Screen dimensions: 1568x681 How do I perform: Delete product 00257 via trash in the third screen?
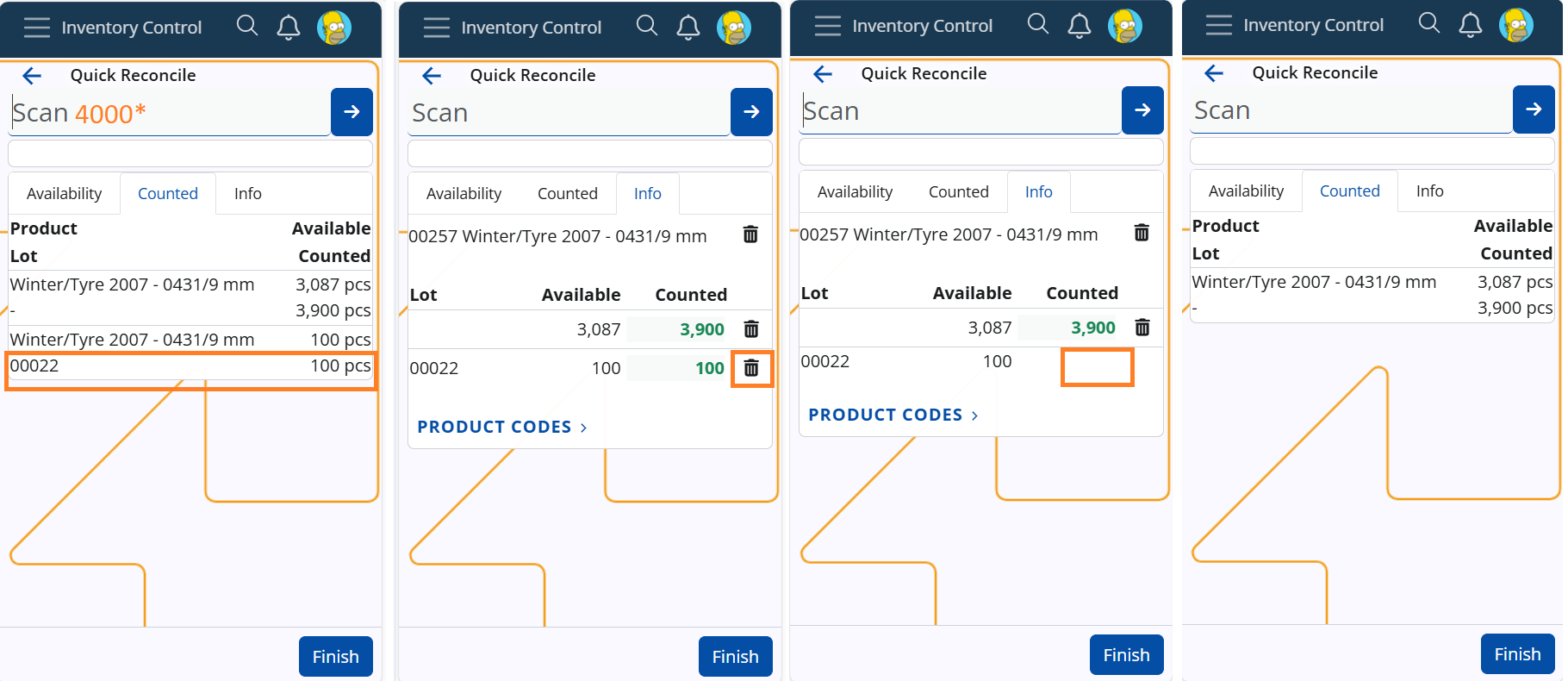[1142, 233]
